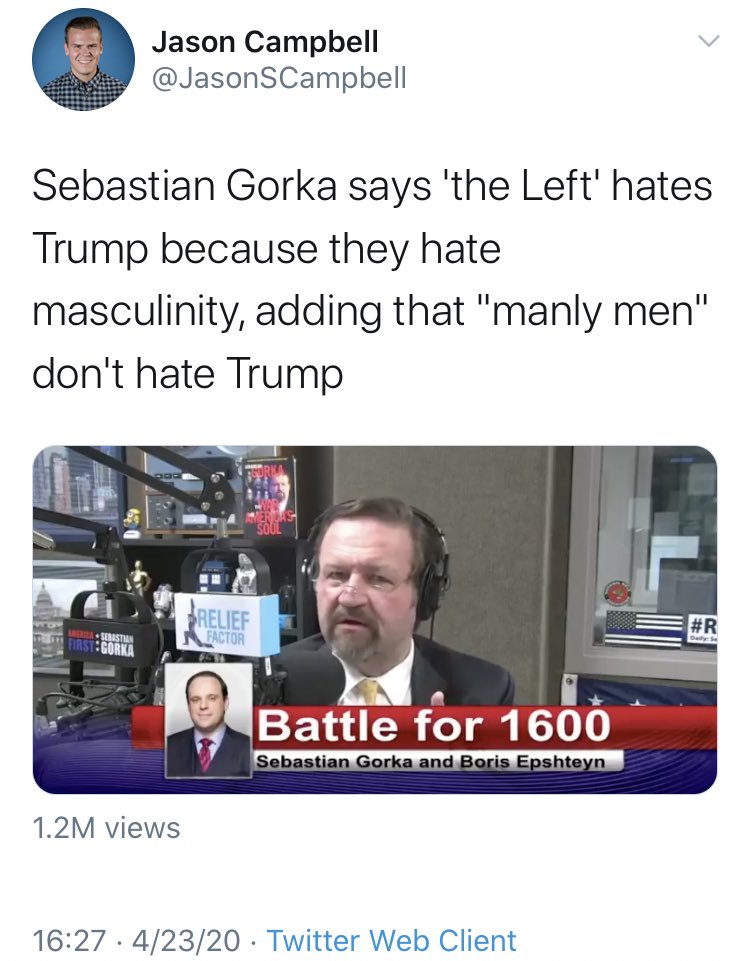Open Jason Campbell's profile avatar
The width and height of the screenshot is (749, 961).
(83, 59)
